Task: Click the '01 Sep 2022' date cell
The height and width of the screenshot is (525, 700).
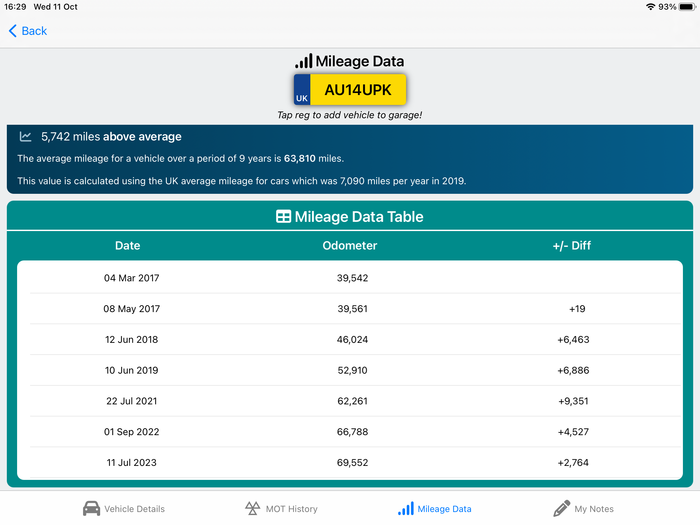Action: click(132, 432)
